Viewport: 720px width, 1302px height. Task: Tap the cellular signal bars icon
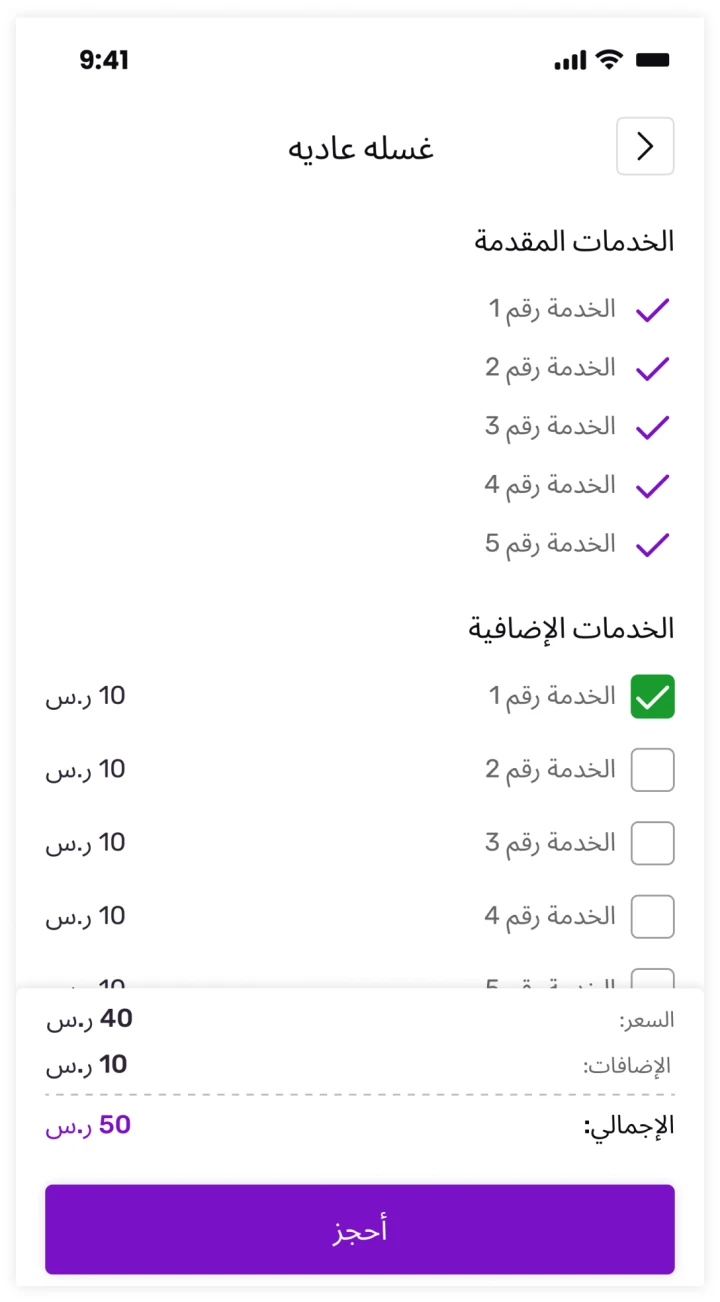pos(570,61)
